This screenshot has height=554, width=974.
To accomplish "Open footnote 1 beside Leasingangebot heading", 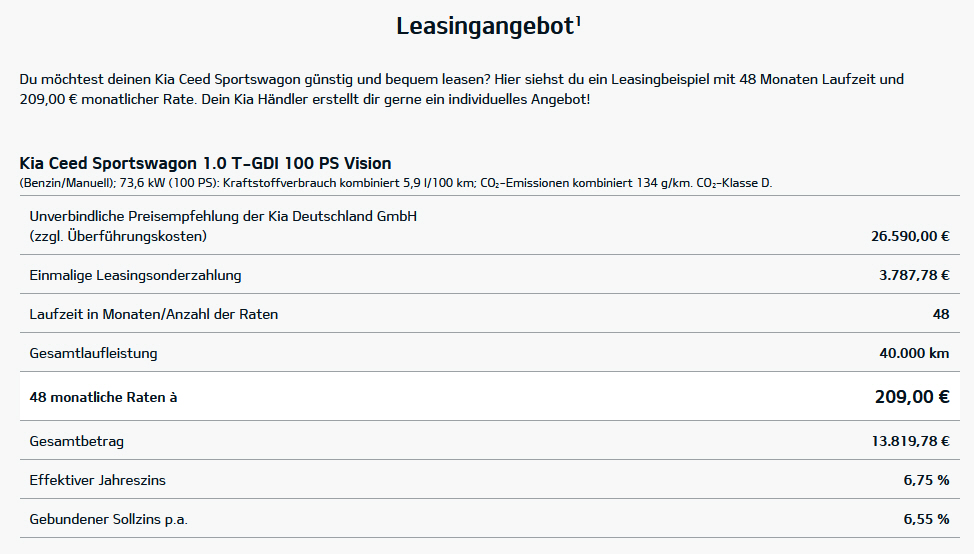I will (579, 19).
